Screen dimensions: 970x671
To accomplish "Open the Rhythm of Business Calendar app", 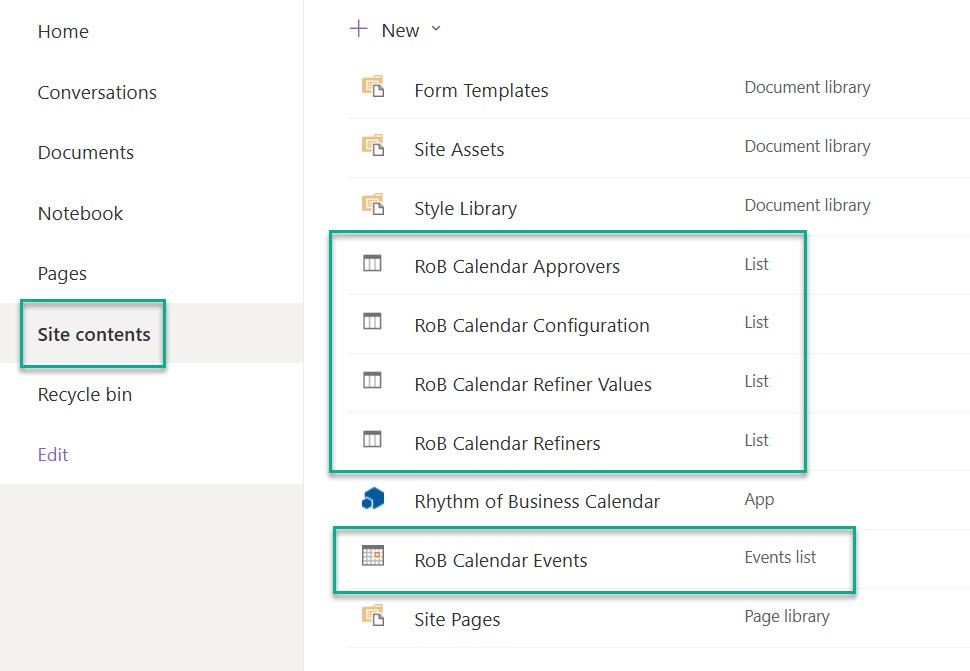I will point(537,502).
